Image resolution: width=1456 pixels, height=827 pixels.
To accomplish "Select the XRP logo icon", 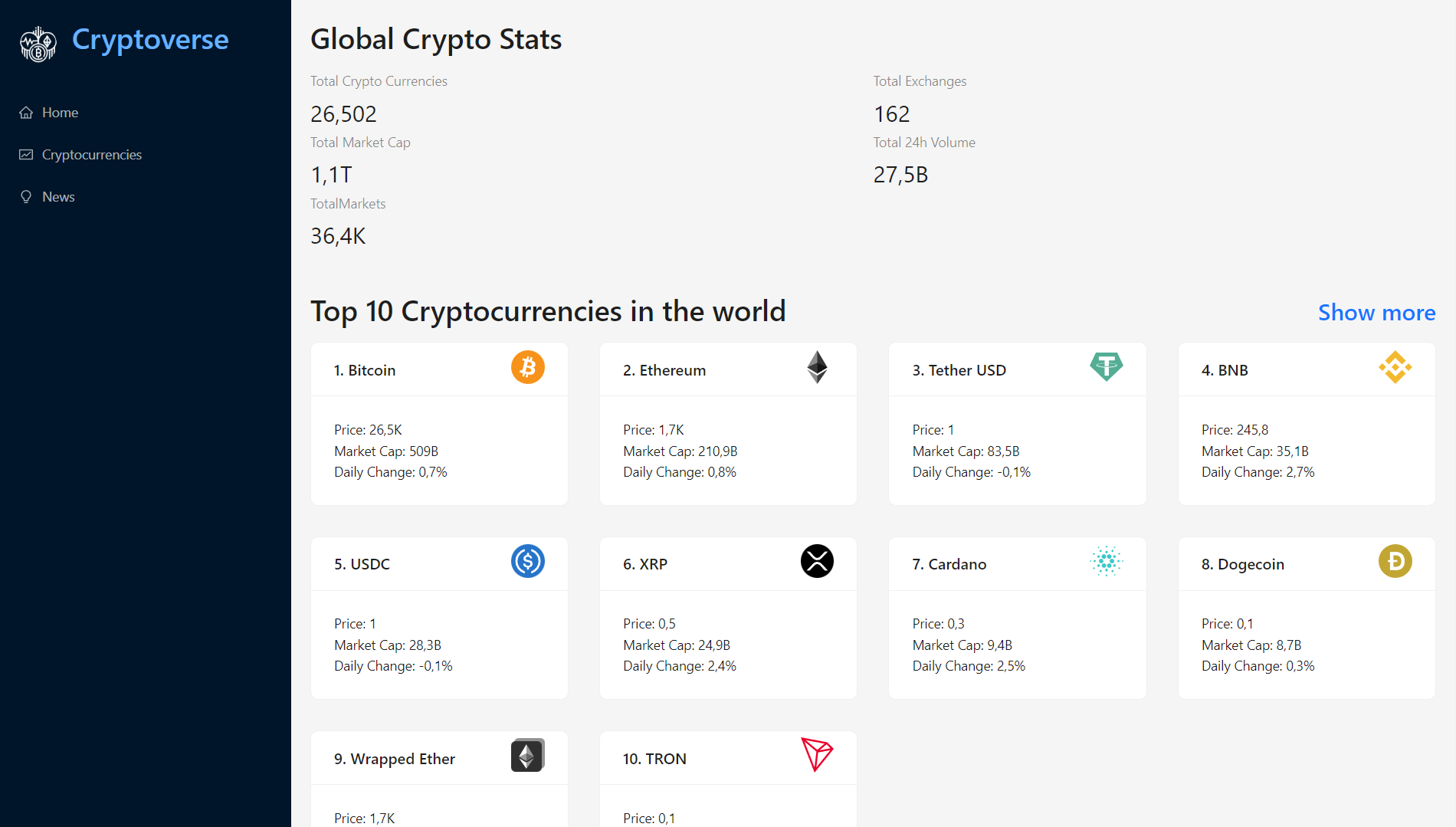I will [817, 561].
